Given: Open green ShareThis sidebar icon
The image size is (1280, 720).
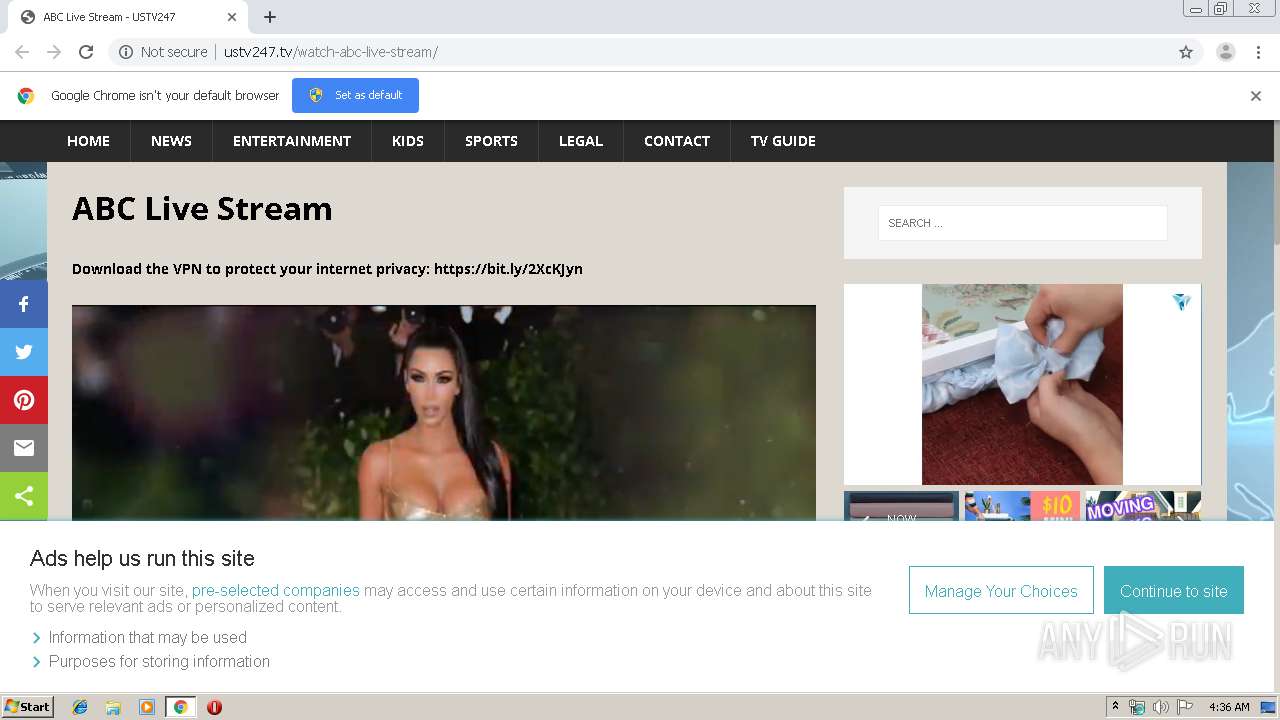Looking at the screenshot, I should (24, 496).
